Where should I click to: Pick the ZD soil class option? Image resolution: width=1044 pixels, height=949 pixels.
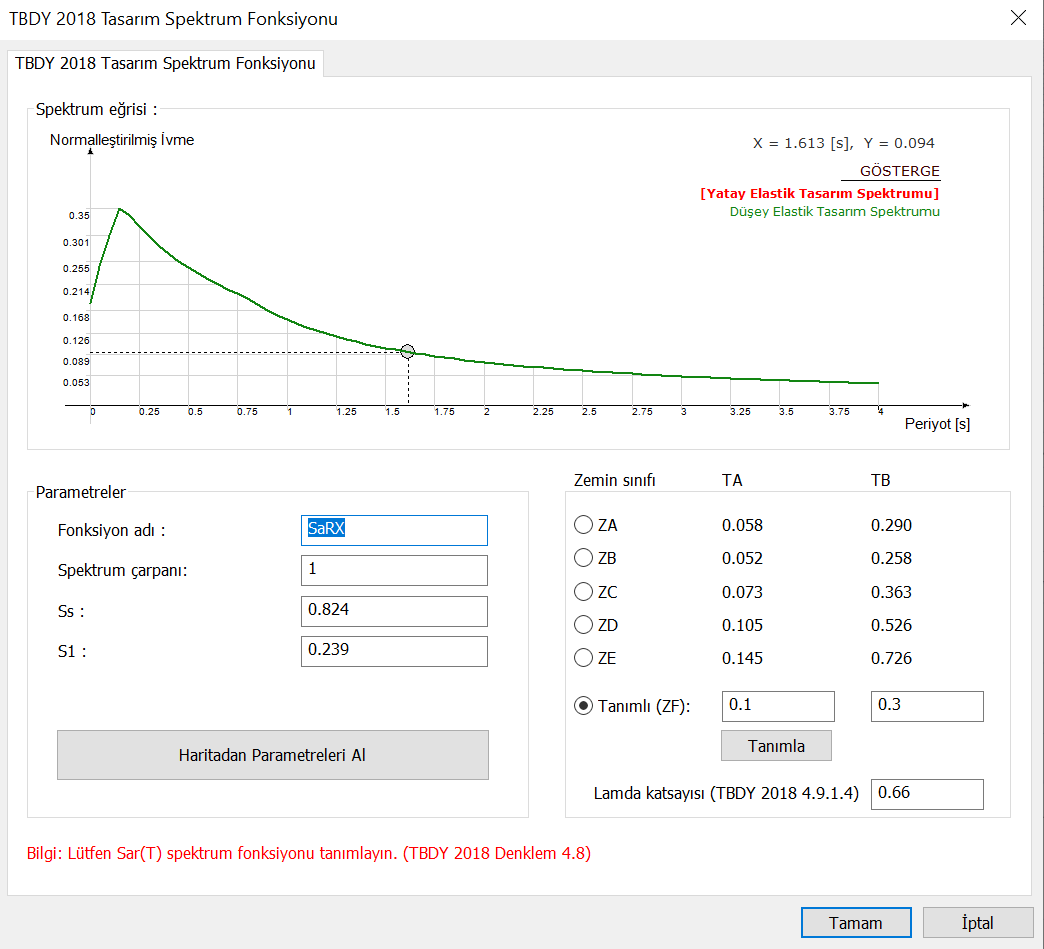click(583, 625)
